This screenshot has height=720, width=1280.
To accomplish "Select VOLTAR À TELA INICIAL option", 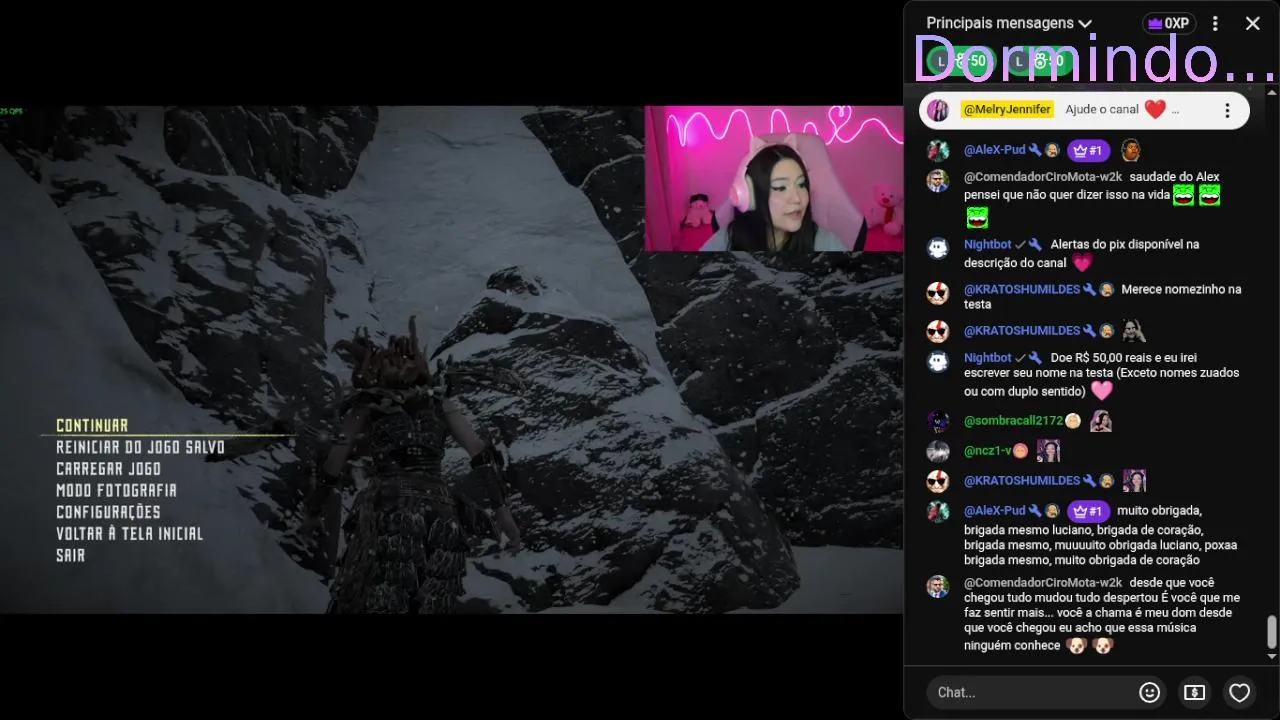I will 129,534.
